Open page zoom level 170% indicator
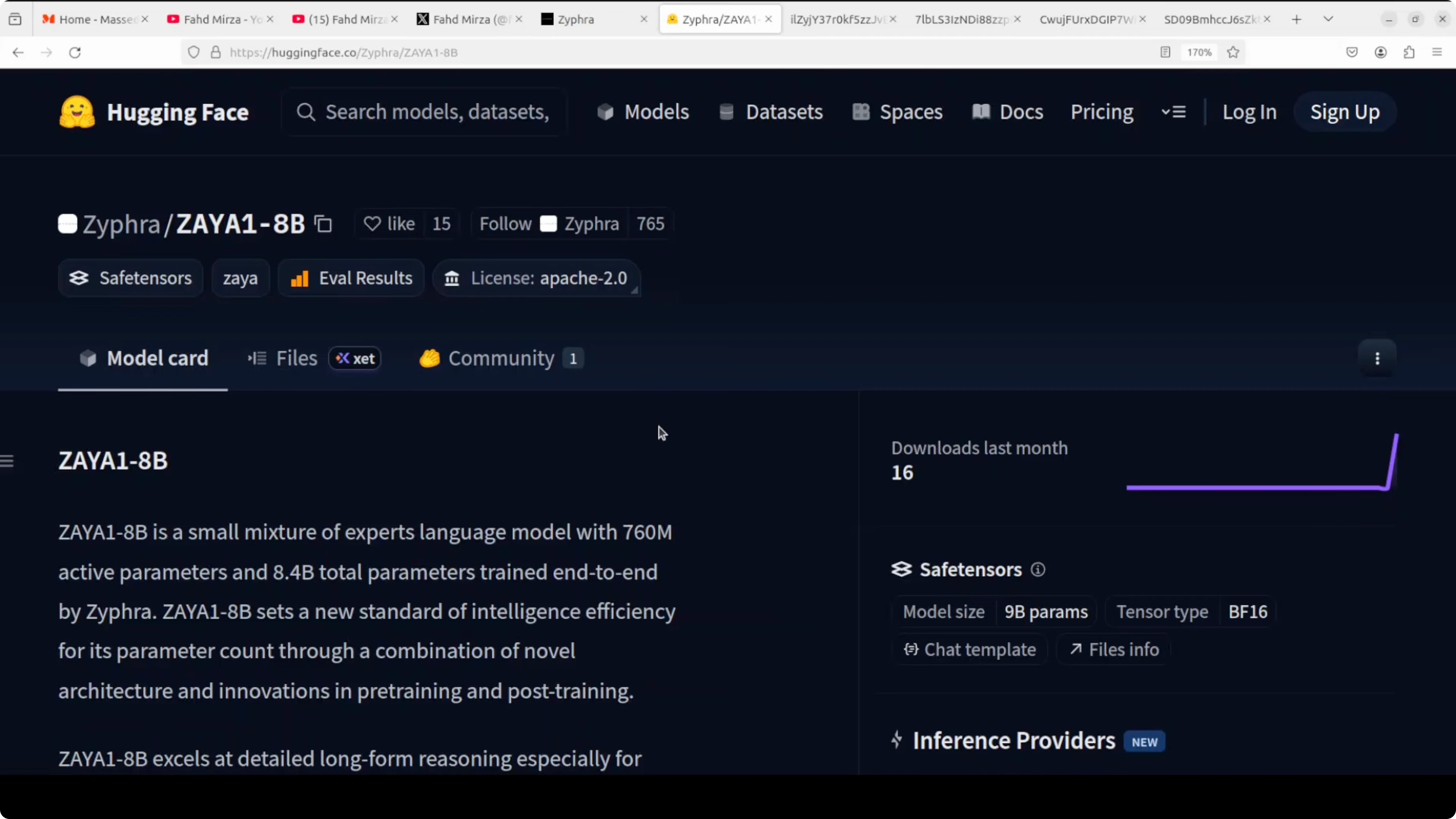 1199,53
